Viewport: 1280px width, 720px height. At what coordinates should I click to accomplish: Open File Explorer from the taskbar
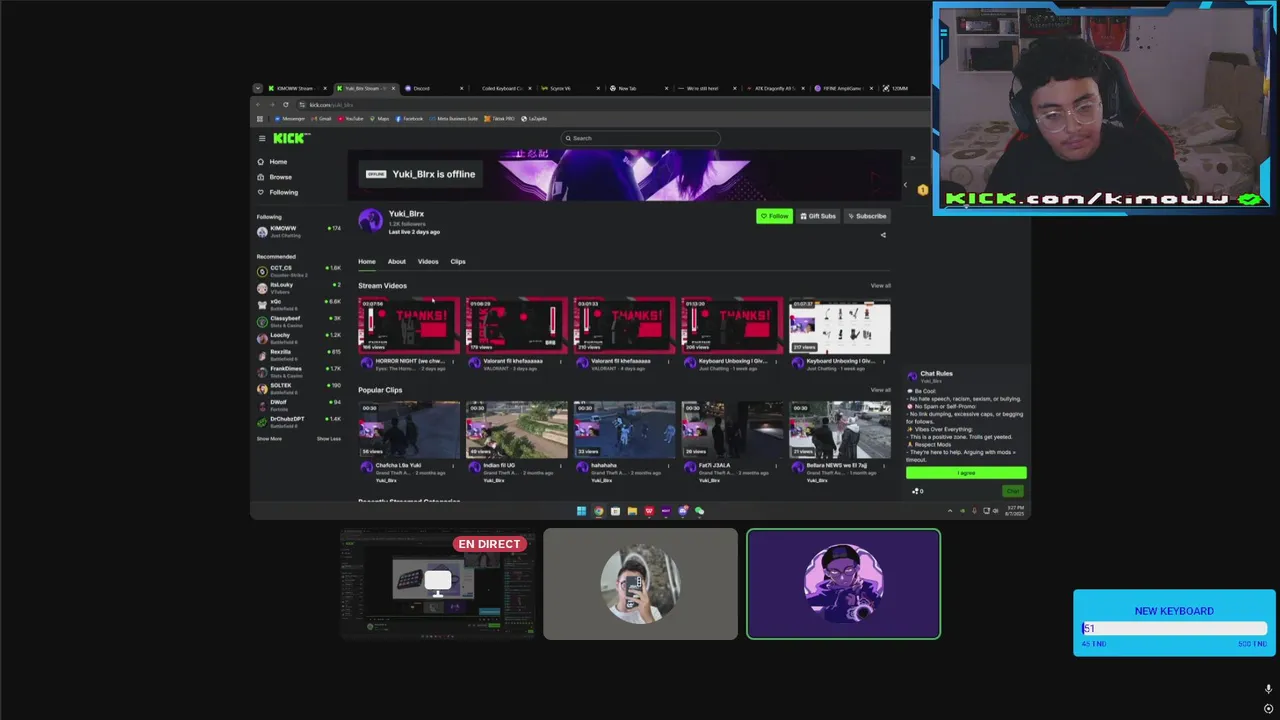tap(632, 511)
